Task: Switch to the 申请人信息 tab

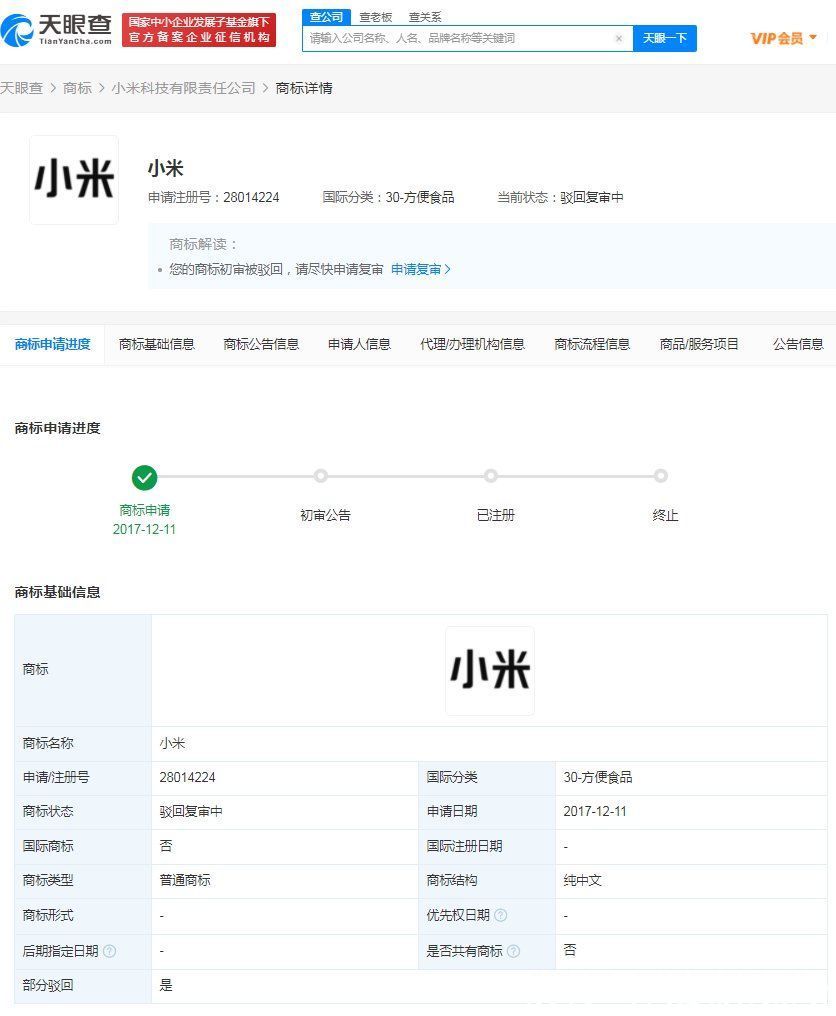Action: [x=359, y=344]
